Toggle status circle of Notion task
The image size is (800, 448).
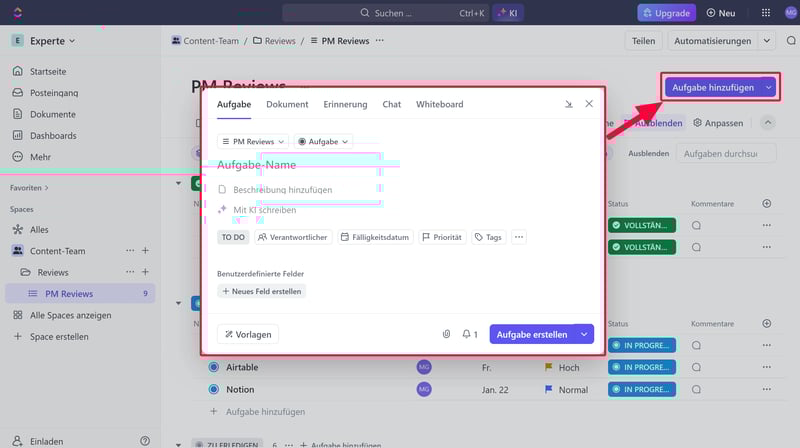[x=214, y=389]
